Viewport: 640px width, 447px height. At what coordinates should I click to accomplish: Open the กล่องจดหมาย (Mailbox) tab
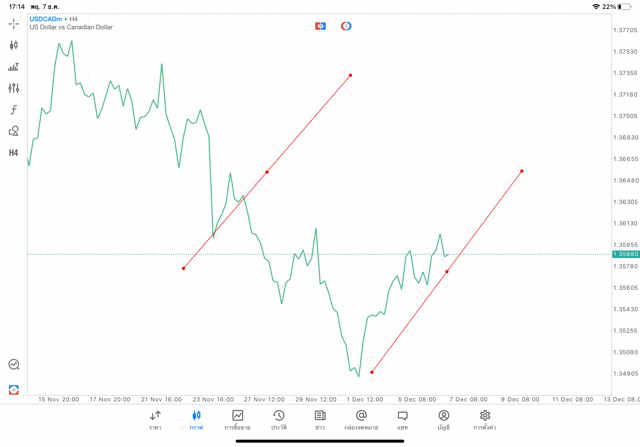tap(361, 420)
